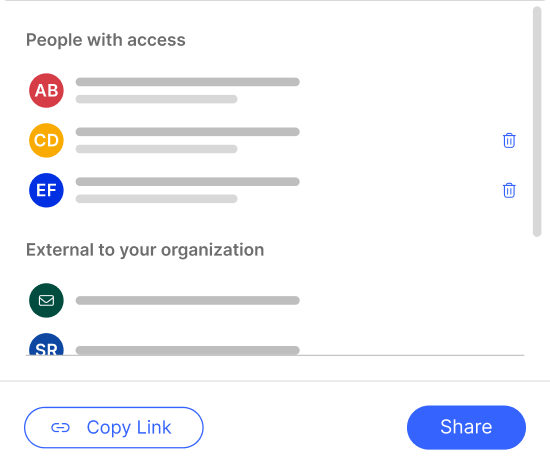The image size is (550, 474).
Task: Click the green envelope avatar icon
Action: tap(46, 300)
